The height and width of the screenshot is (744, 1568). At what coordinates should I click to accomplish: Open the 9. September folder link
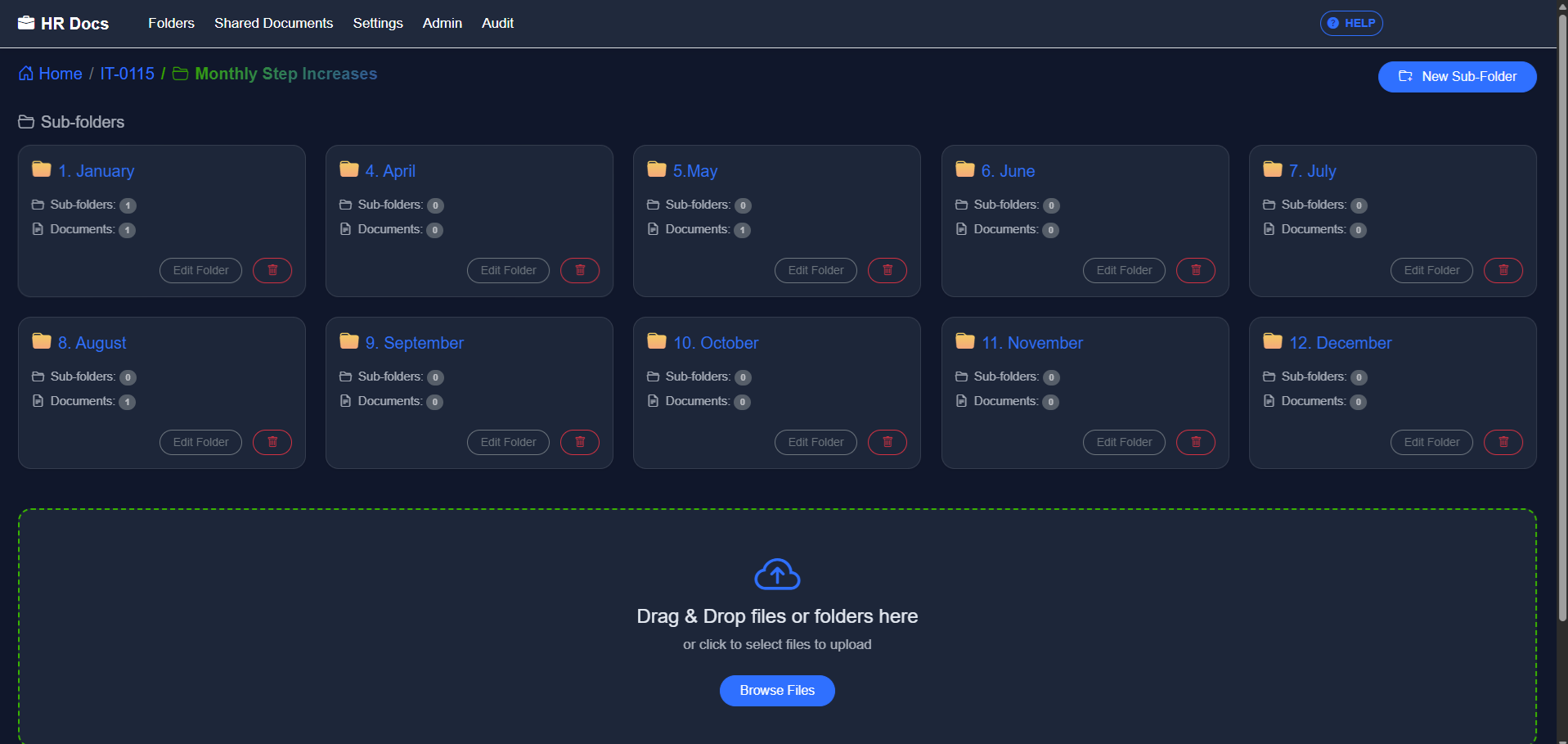414,343
